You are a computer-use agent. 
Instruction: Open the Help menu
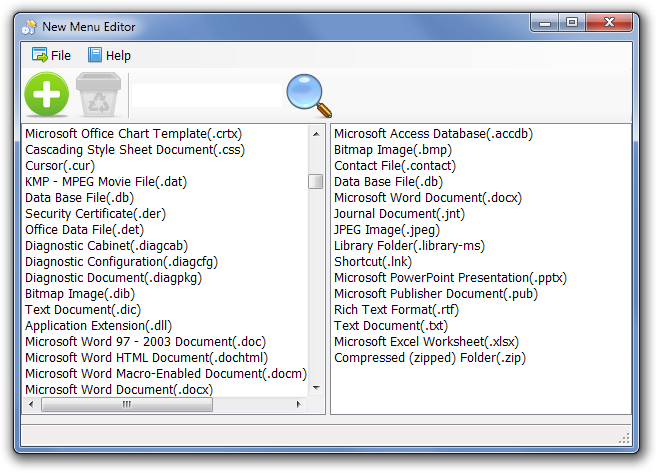pos(109,55)
